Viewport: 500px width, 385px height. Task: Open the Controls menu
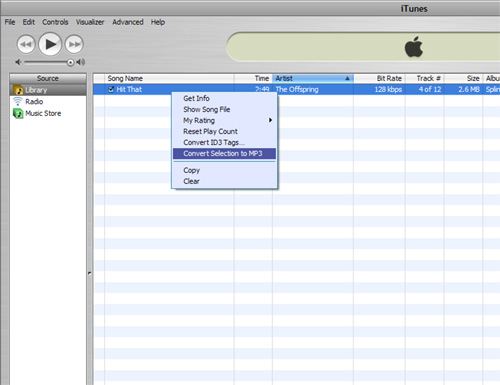pos(55,22)
